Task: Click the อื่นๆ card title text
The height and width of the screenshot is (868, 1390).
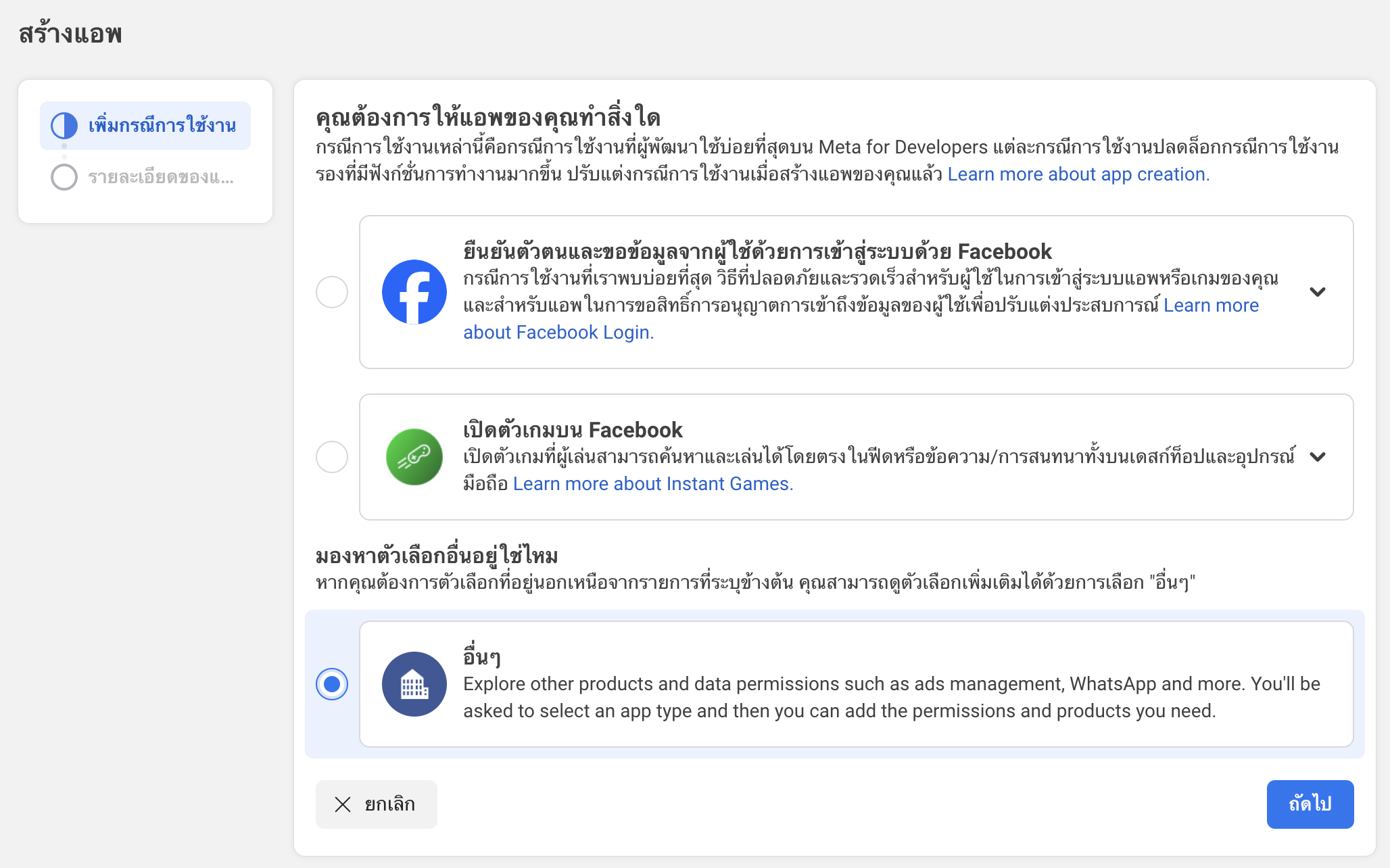Action: coord(482,656)
